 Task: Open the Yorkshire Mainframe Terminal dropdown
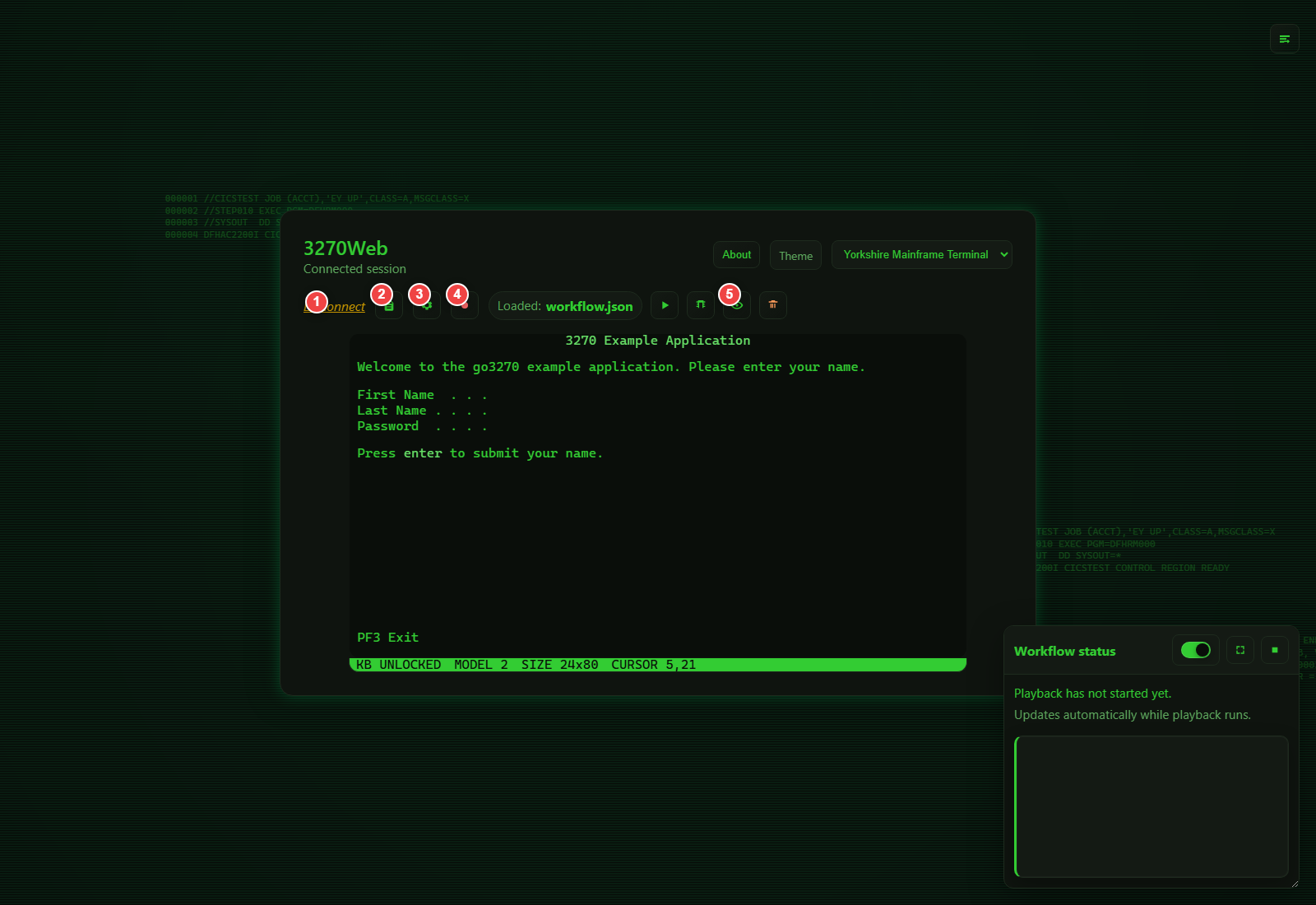[921, 254]
